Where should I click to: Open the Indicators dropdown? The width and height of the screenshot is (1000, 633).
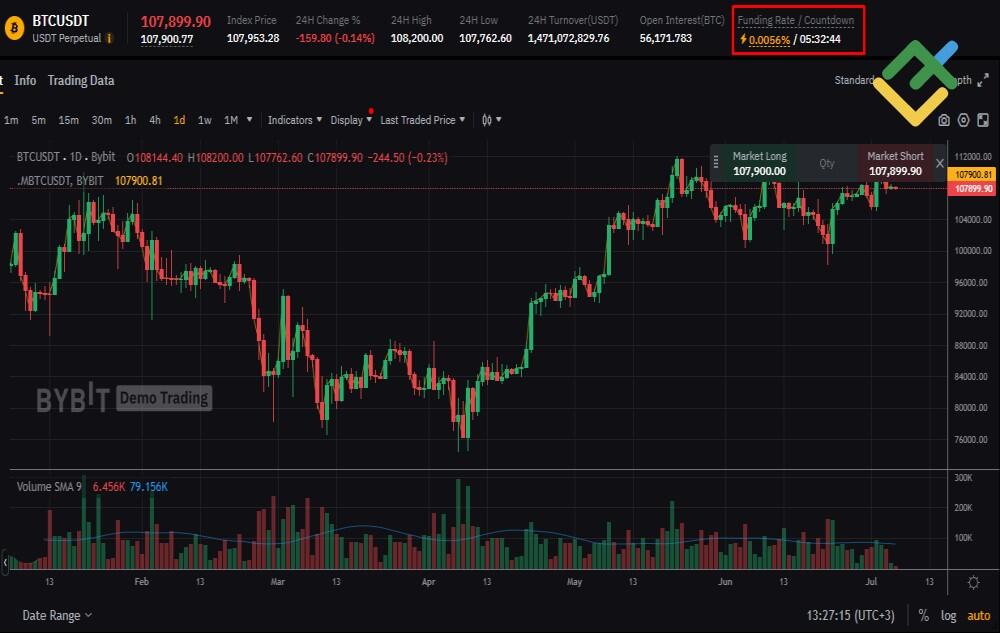pos(295,120)
